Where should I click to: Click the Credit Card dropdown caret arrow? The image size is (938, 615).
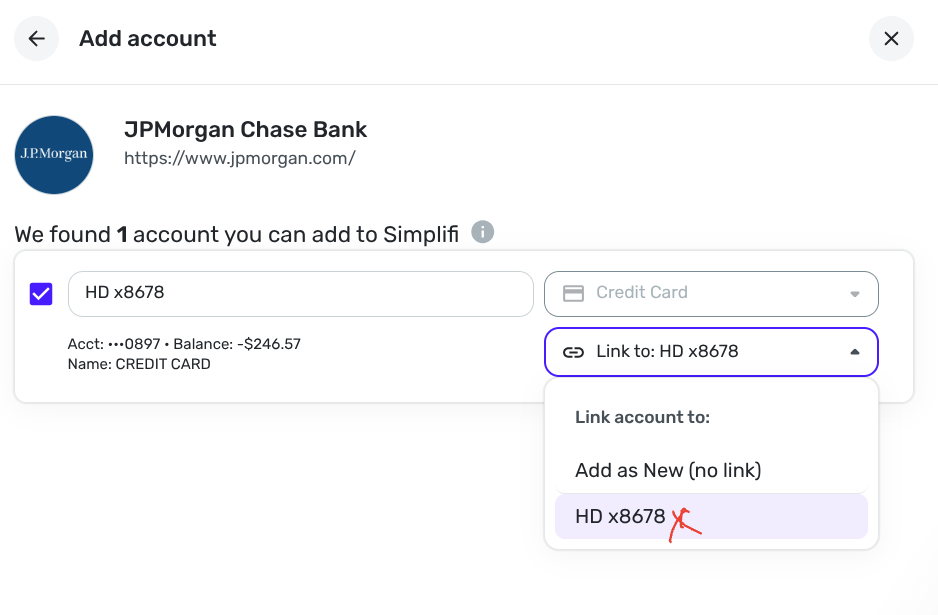(x=854, y=294)
